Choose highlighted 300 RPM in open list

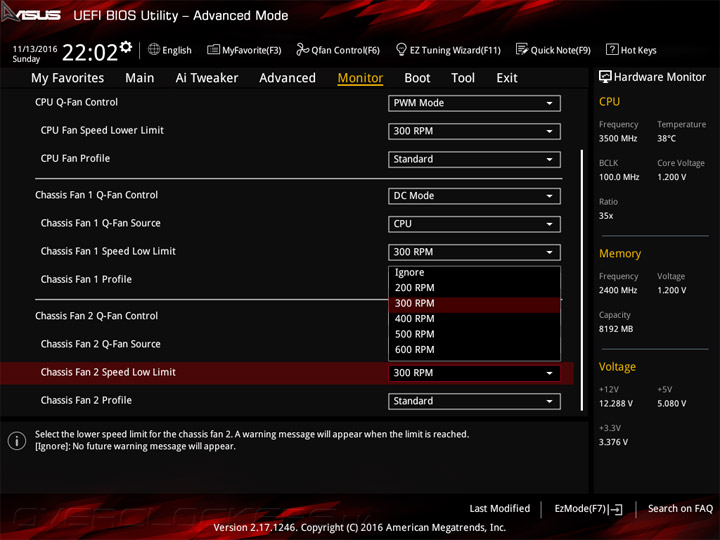click(474, 304)
